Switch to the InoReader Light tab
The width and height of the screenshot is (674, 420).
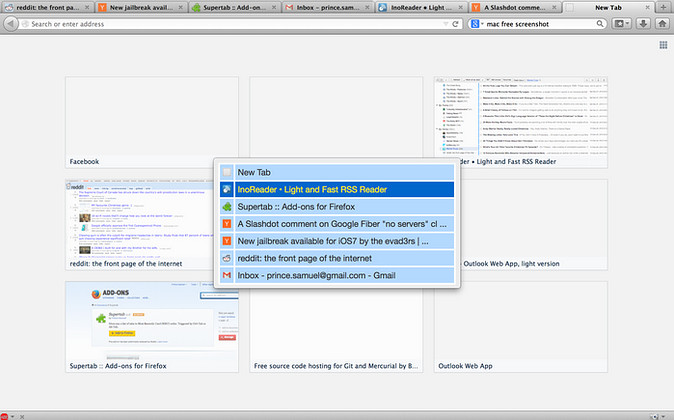tap(422, 7)
